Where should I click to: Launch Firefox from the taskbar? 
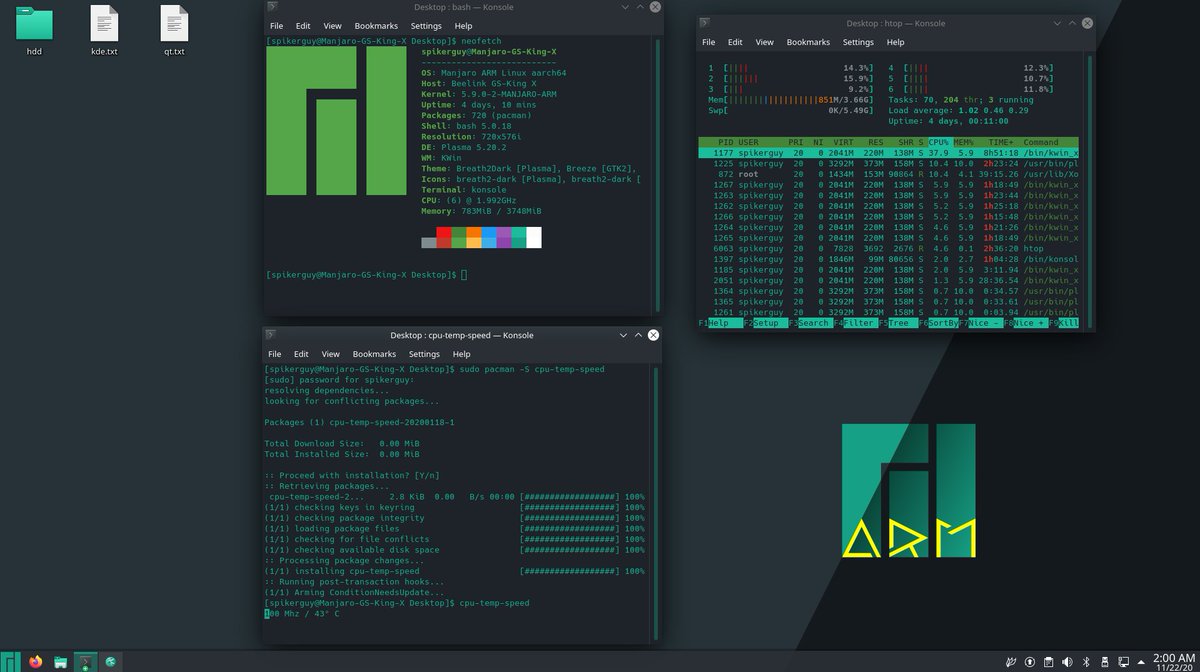[x=37, y=662]
